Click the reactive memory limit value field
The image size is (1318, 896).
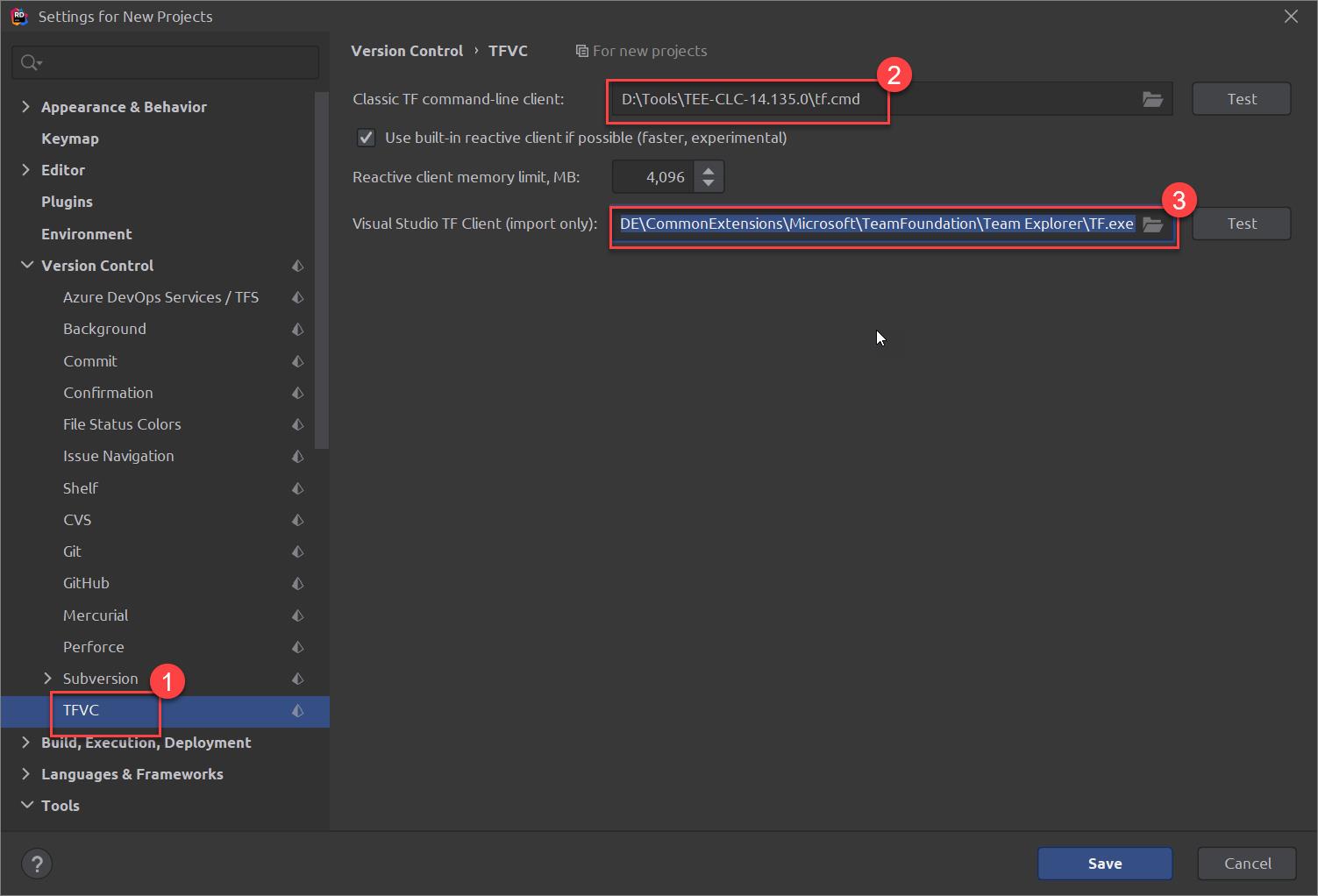[x=653, y=177]
